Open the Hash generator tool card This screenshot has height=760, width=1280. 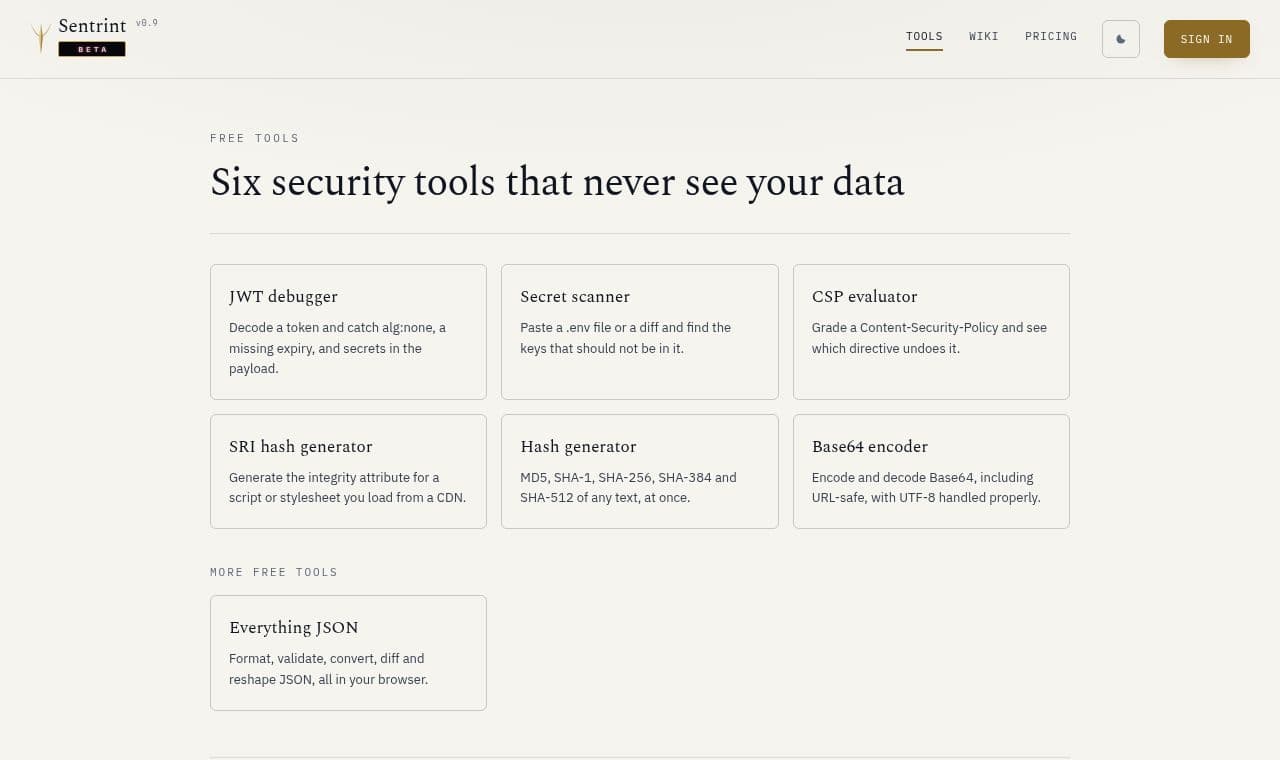(639, 471)
